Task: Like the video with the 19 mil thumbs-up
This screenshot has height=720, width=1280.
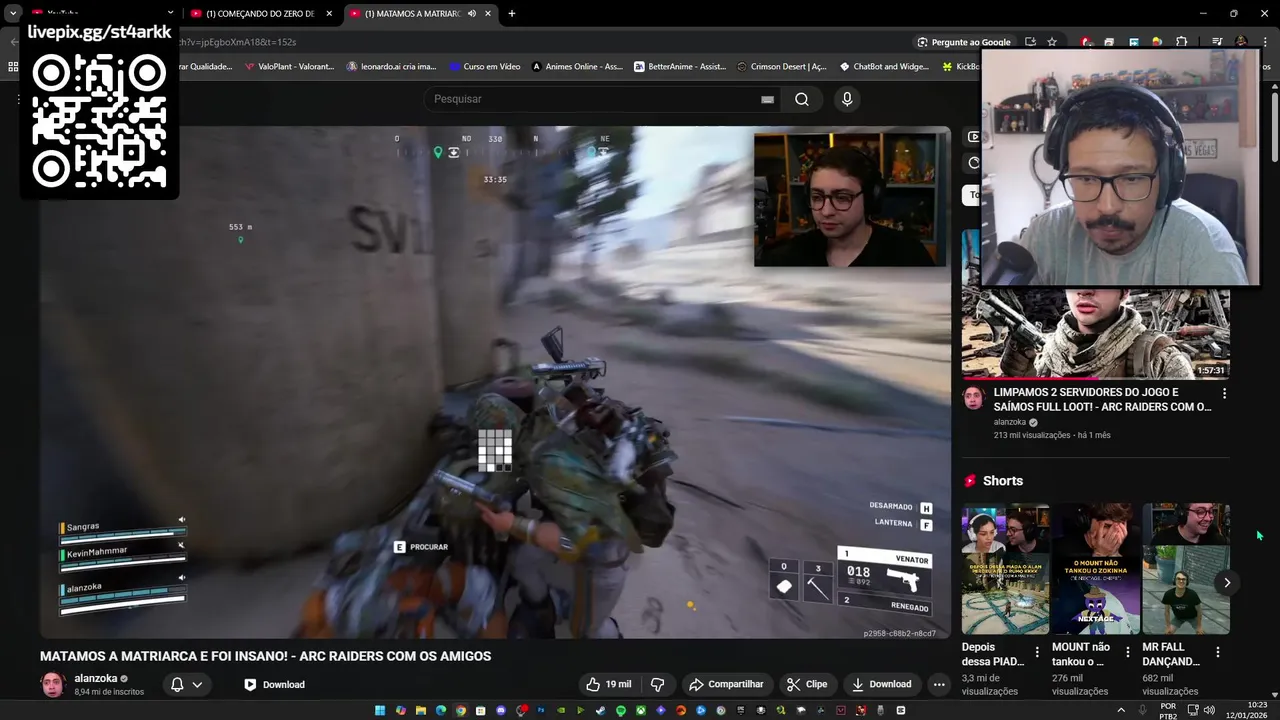Action: pyautogui.click(x=609, y=684)
